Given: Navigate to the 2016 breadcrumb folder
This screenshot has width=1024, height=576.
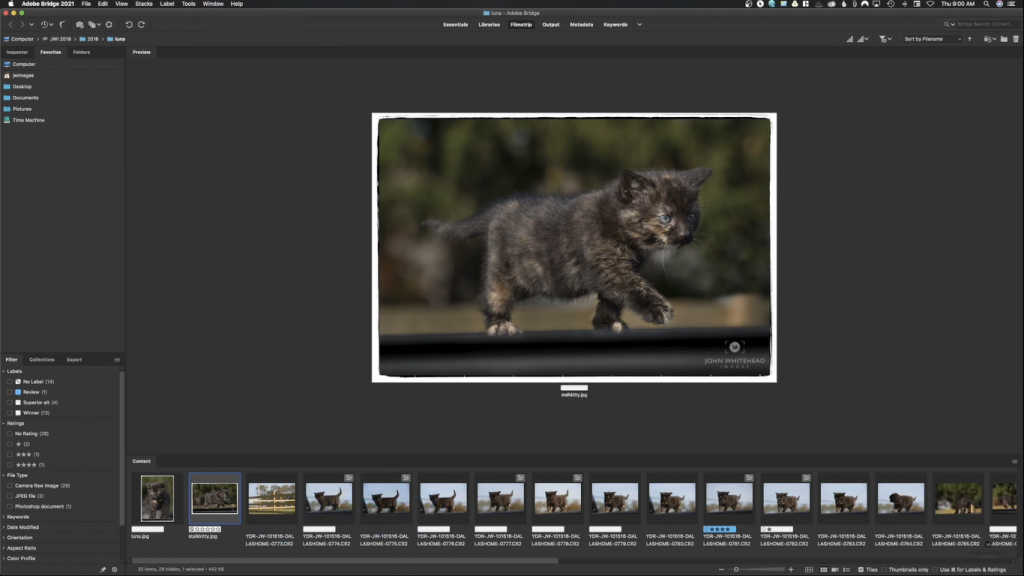Looking at the screenshot, I should (91, 39).
